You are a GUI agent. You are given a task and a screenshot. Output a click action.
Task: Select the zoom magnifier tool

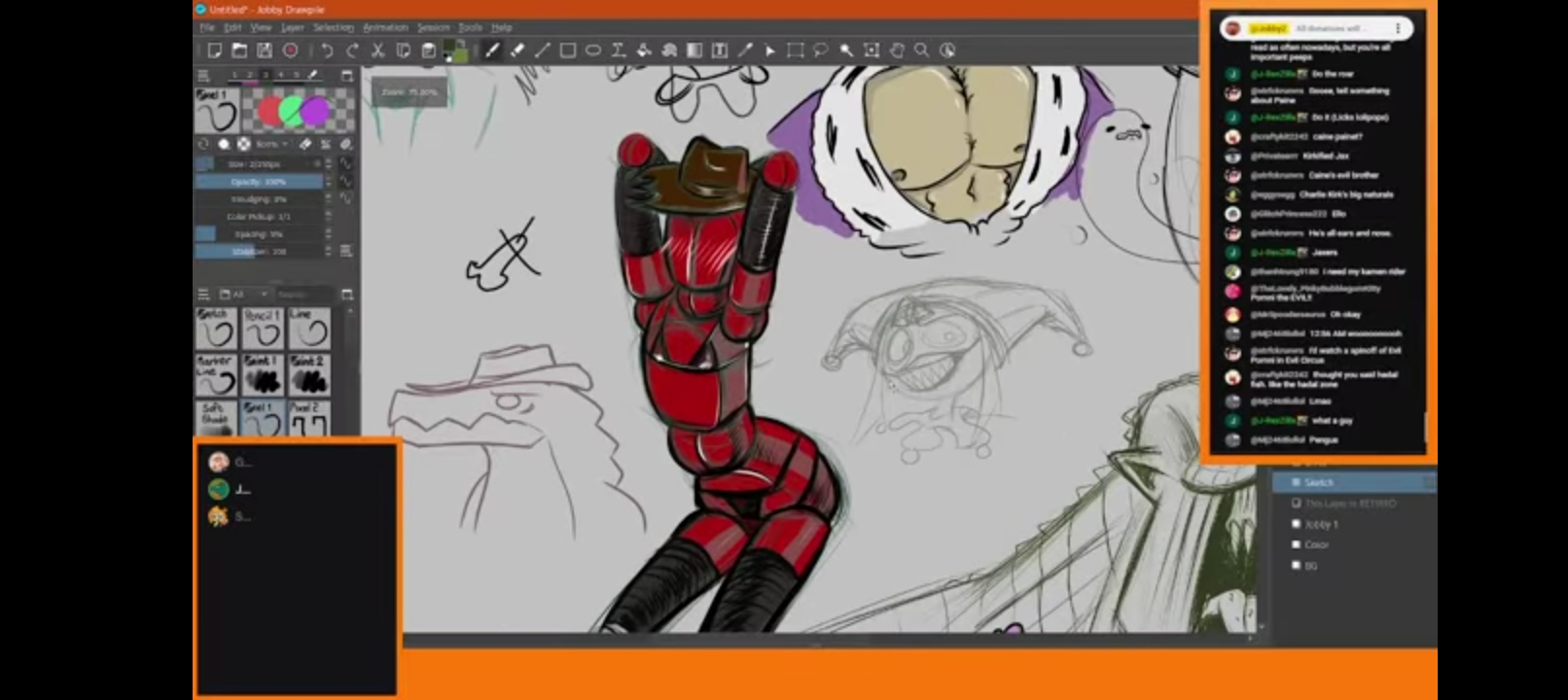[921, 51]
